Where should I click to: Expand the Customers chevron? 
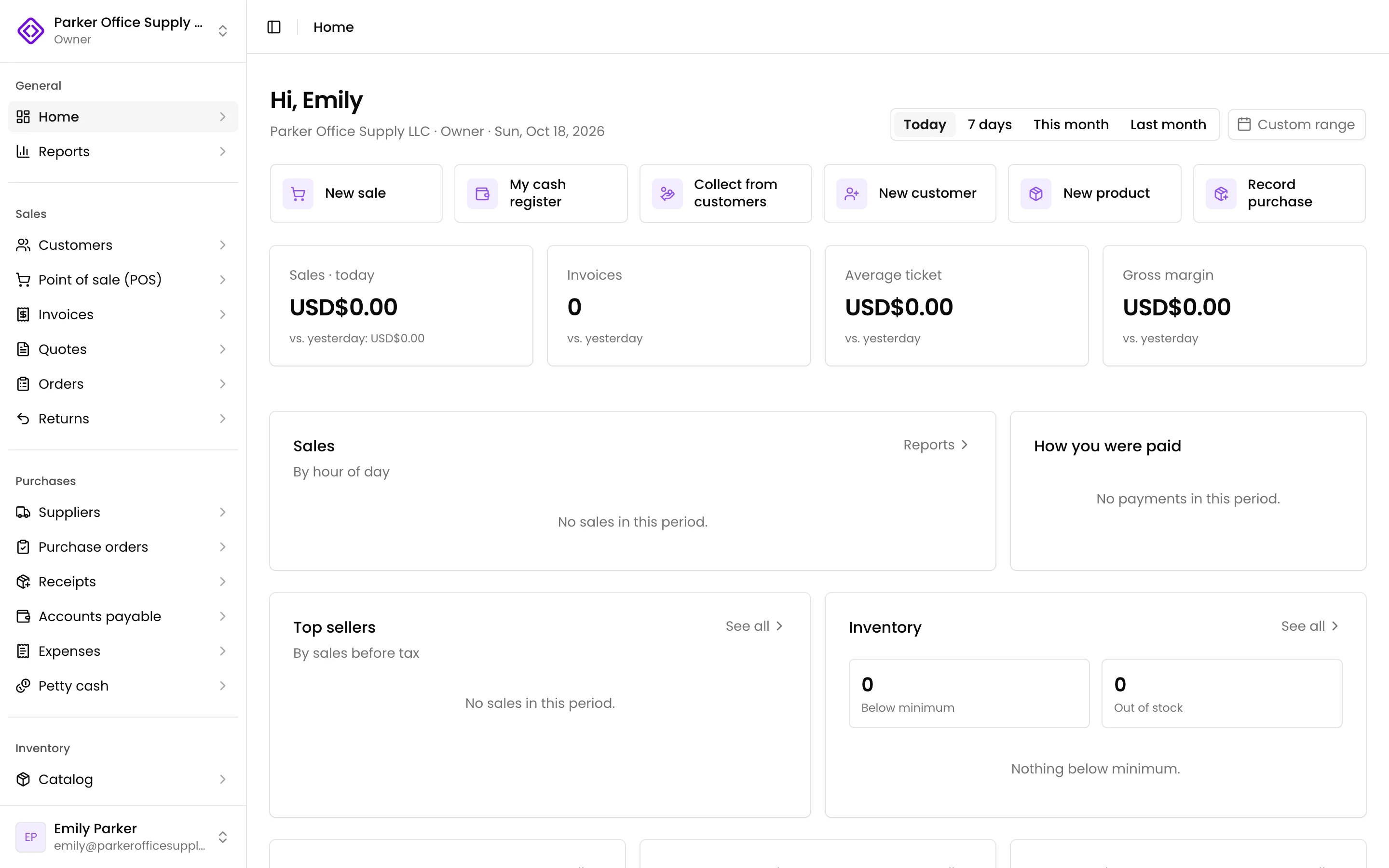[223, 245]
